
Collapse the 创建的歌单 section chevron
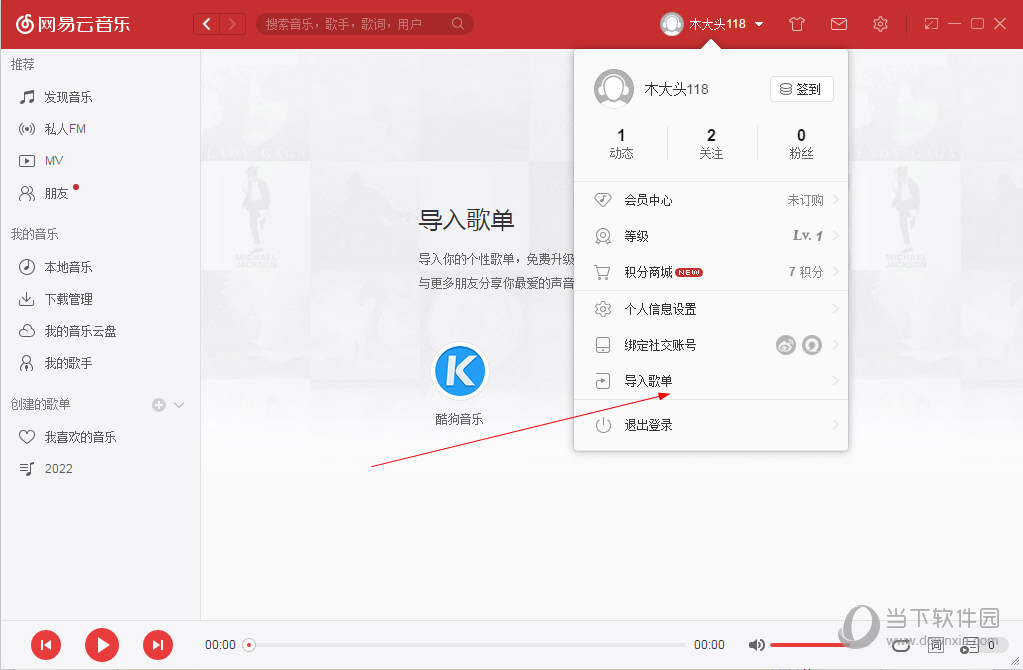(178, 404)
